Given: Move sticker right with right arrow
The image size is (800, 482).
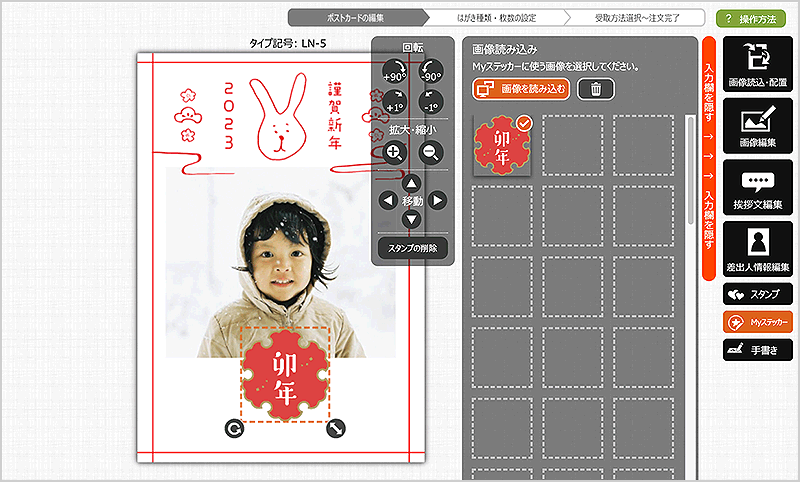Looking at the screenshot, I should tap(437, 200).
